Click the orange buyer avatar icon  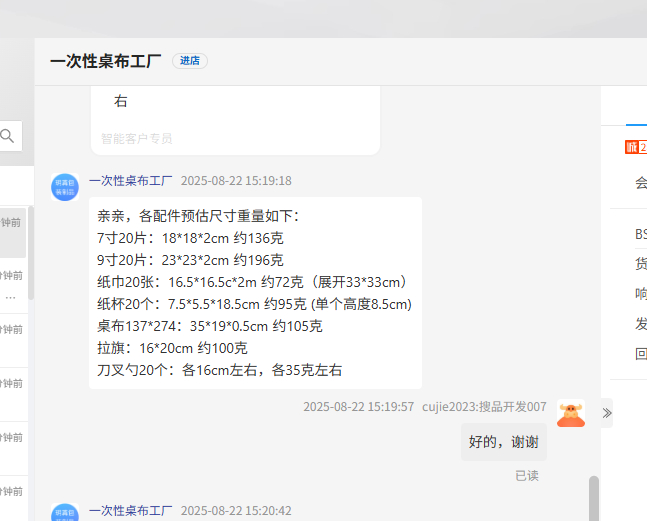[571, 414]
